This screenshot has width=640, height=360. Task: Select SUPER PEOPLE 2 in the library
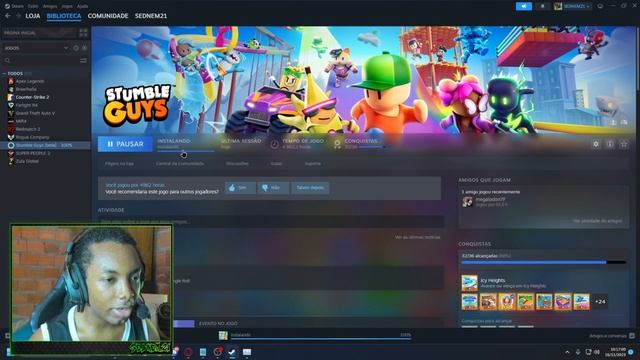pos(33,153)
